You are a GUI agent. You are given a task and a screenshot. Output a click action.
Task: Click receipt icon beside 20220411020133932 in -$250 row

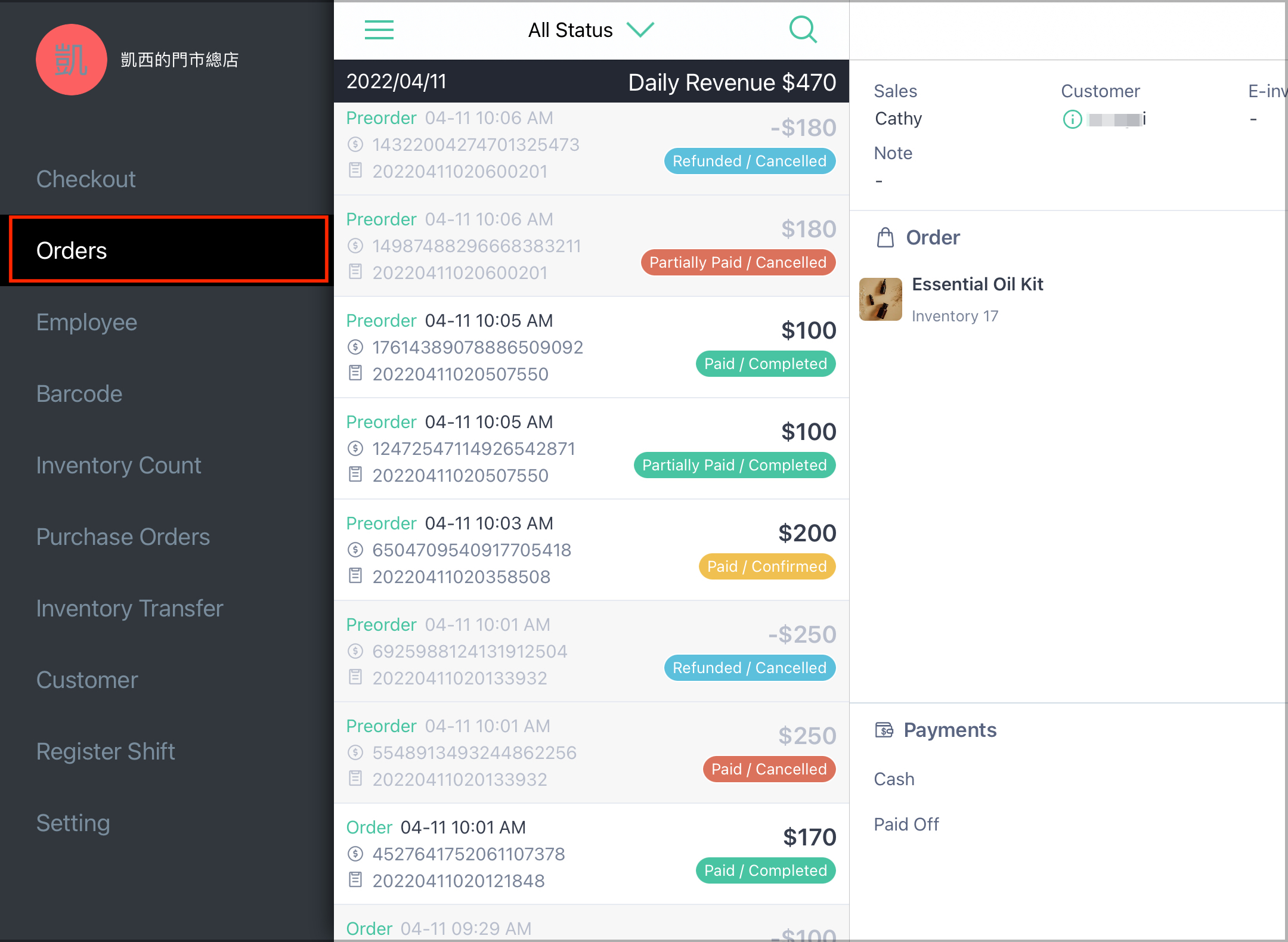point(355,677)
